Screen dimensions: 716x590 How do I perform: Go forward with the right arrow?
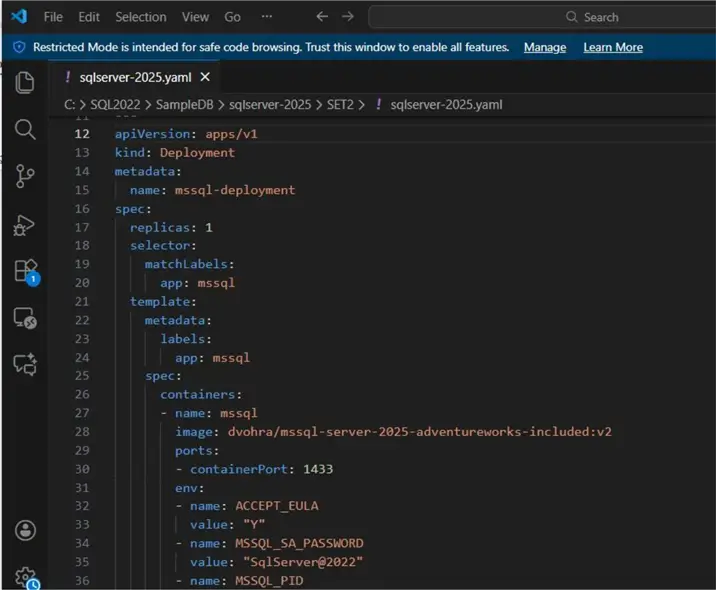[348, 17]
